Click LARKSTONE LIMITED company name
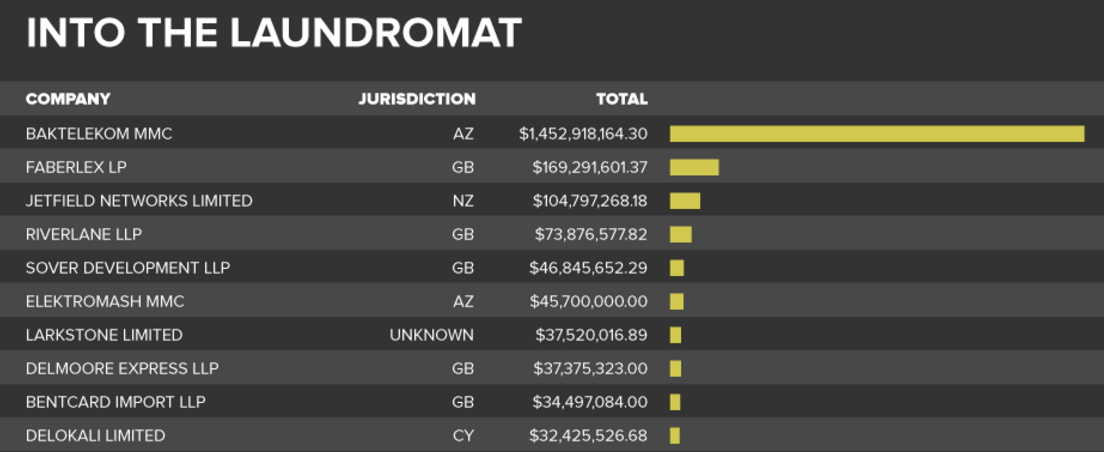 pyautogui.click(x=104, y=335)
